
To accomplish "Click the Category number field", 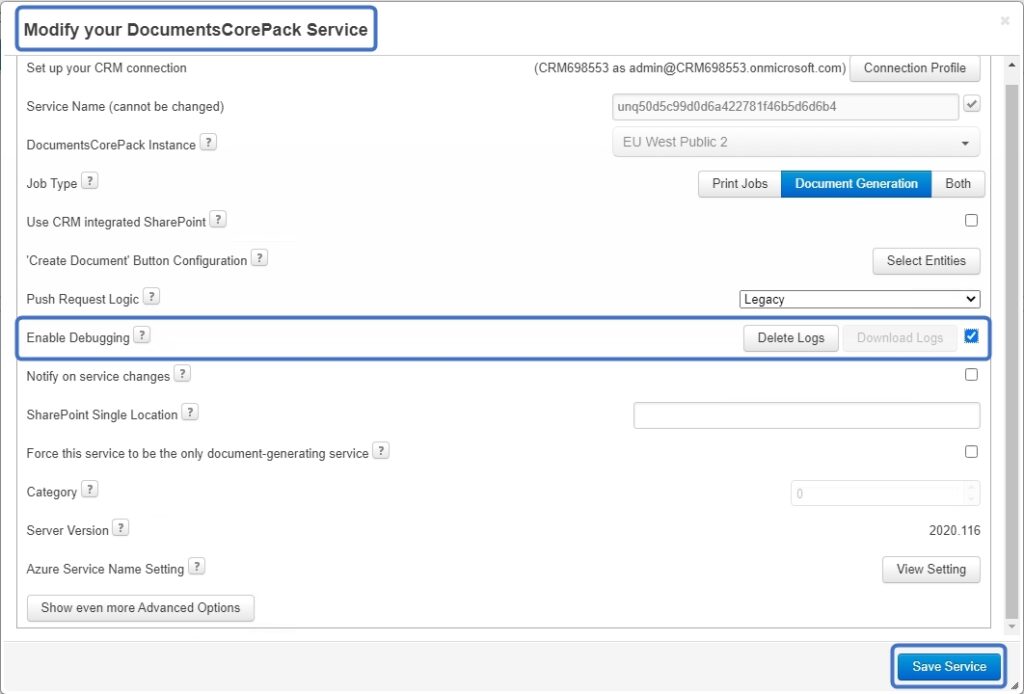I will pyautogui.click(x=885, y=493).
